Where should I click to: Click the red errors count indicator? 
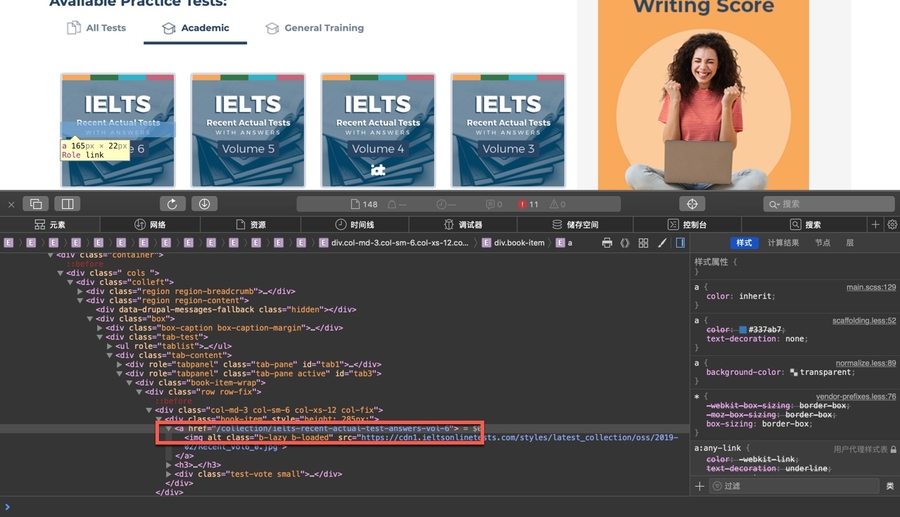[x=528, y=204]
